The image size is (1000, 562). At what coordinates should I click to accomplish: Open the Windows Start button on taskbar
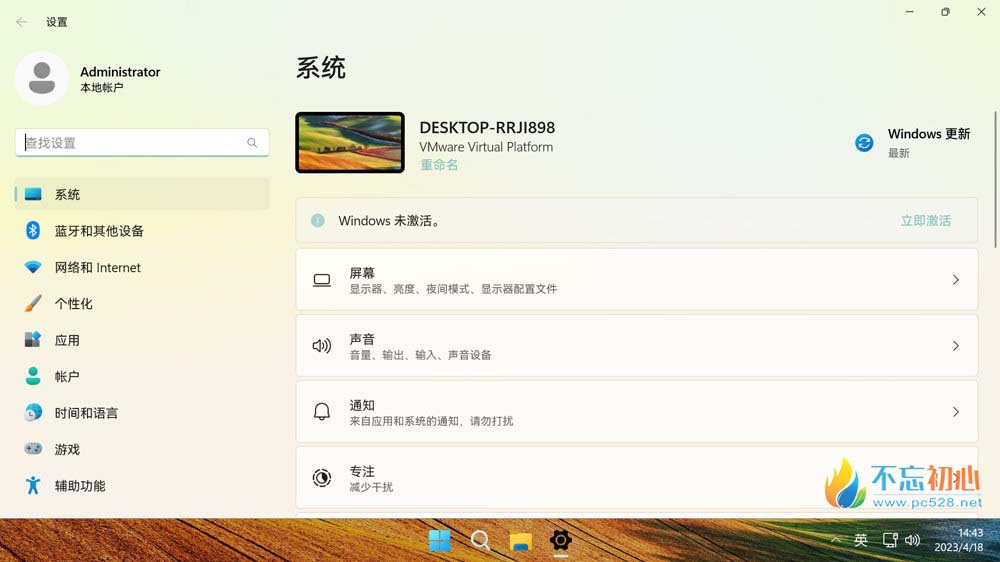click(x=439, y=541)
